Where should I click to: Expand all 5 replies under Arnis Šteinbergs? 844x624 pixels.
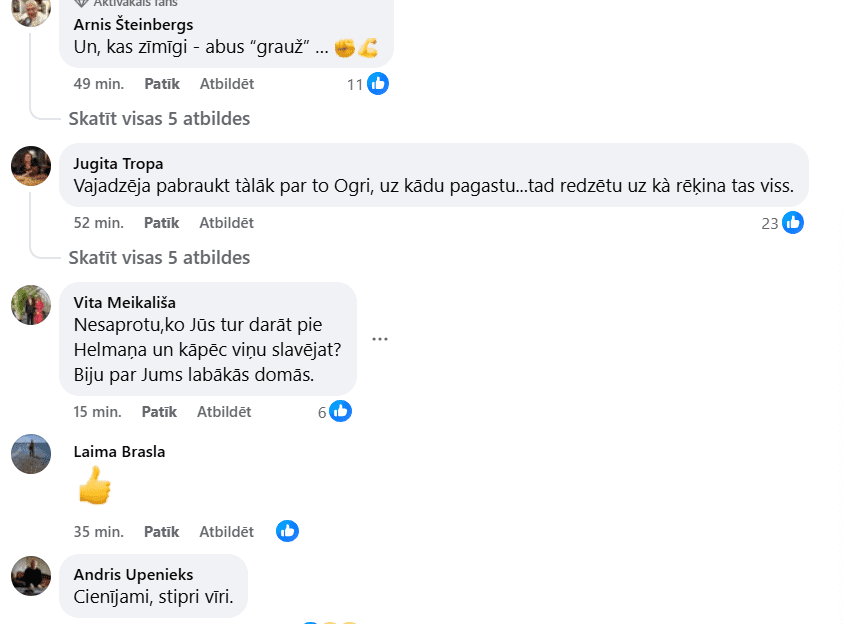[159, 119]
